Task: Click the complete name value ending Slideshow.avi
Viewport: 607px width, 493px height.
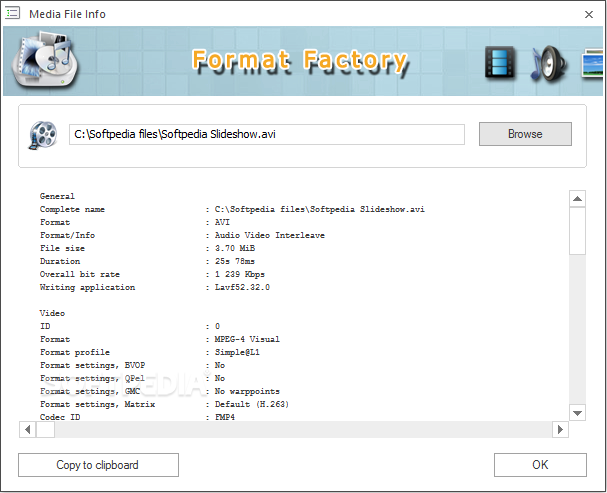Action: coord(320,209)
